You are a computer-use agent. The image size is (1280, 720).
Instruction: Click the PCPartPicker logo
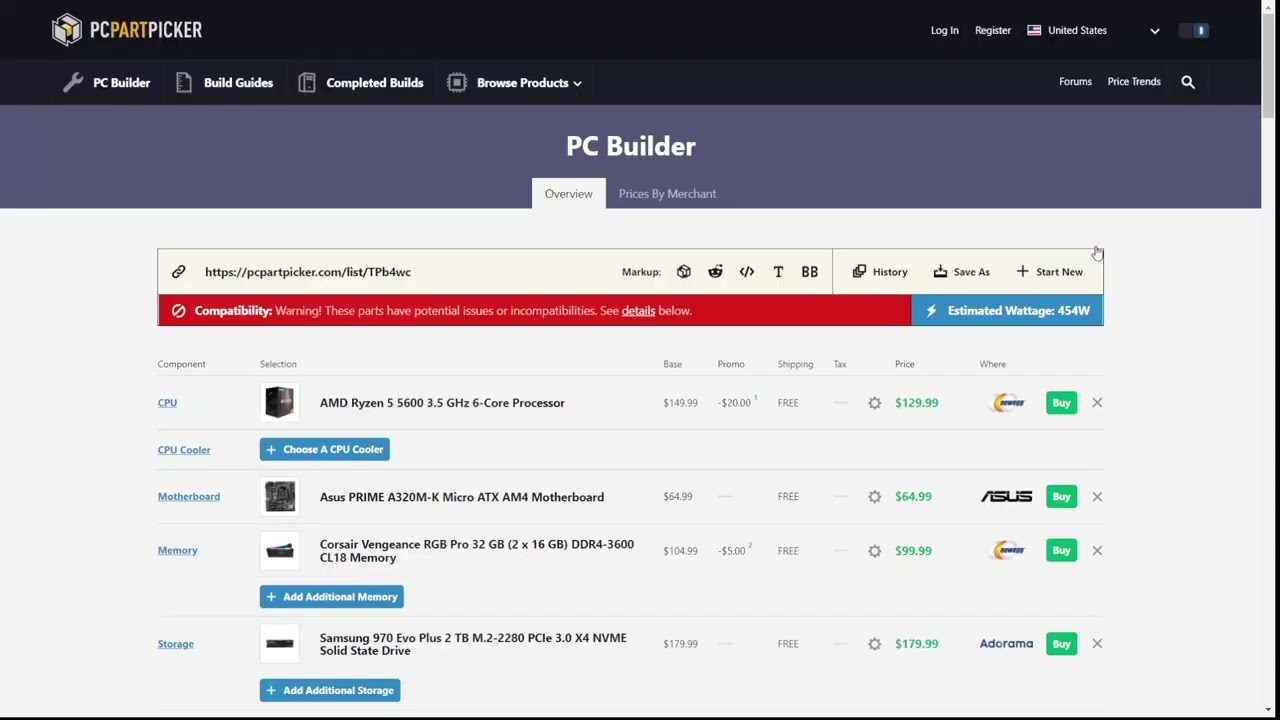127,30
